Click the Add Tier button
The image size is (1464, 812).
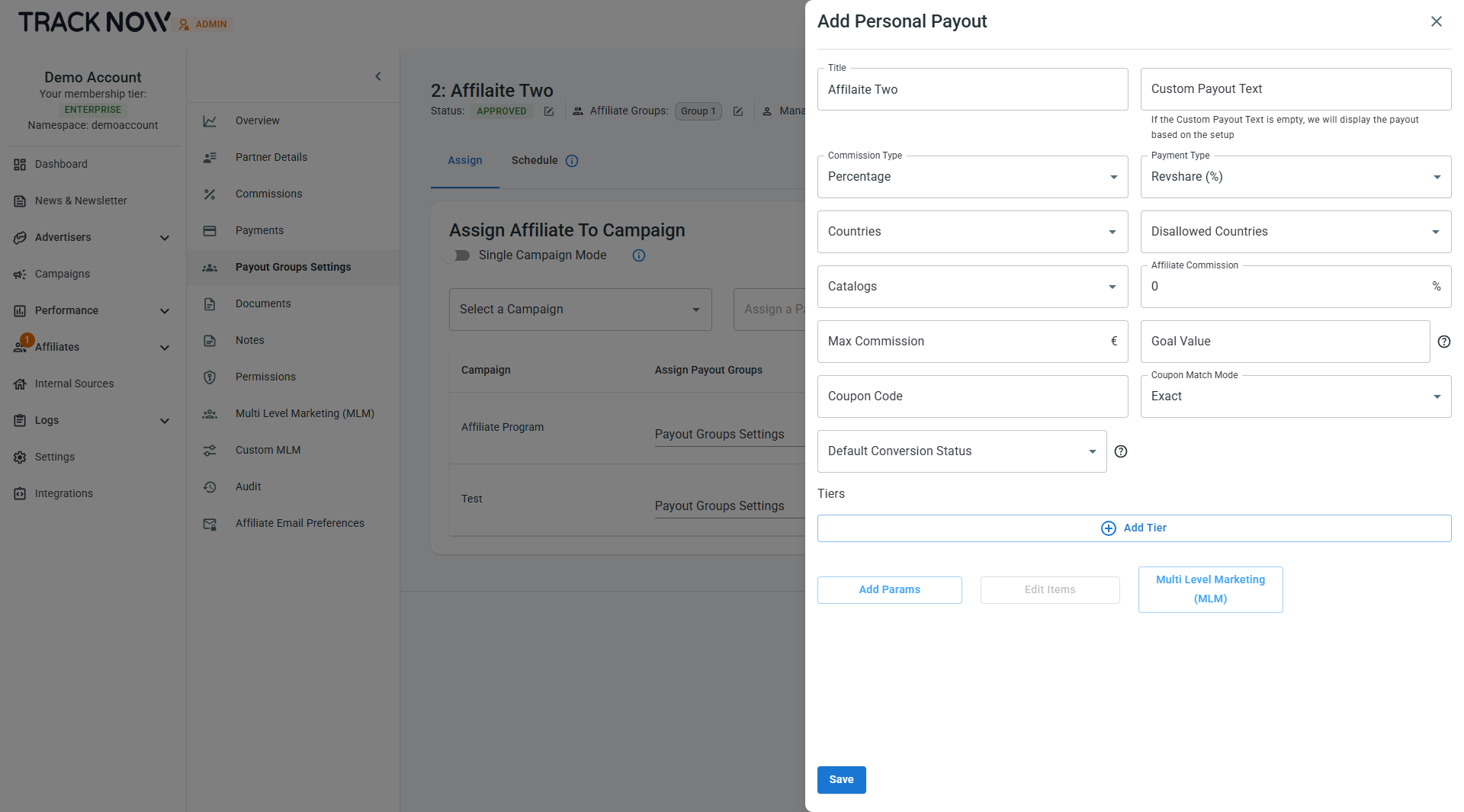[1134, 528]
